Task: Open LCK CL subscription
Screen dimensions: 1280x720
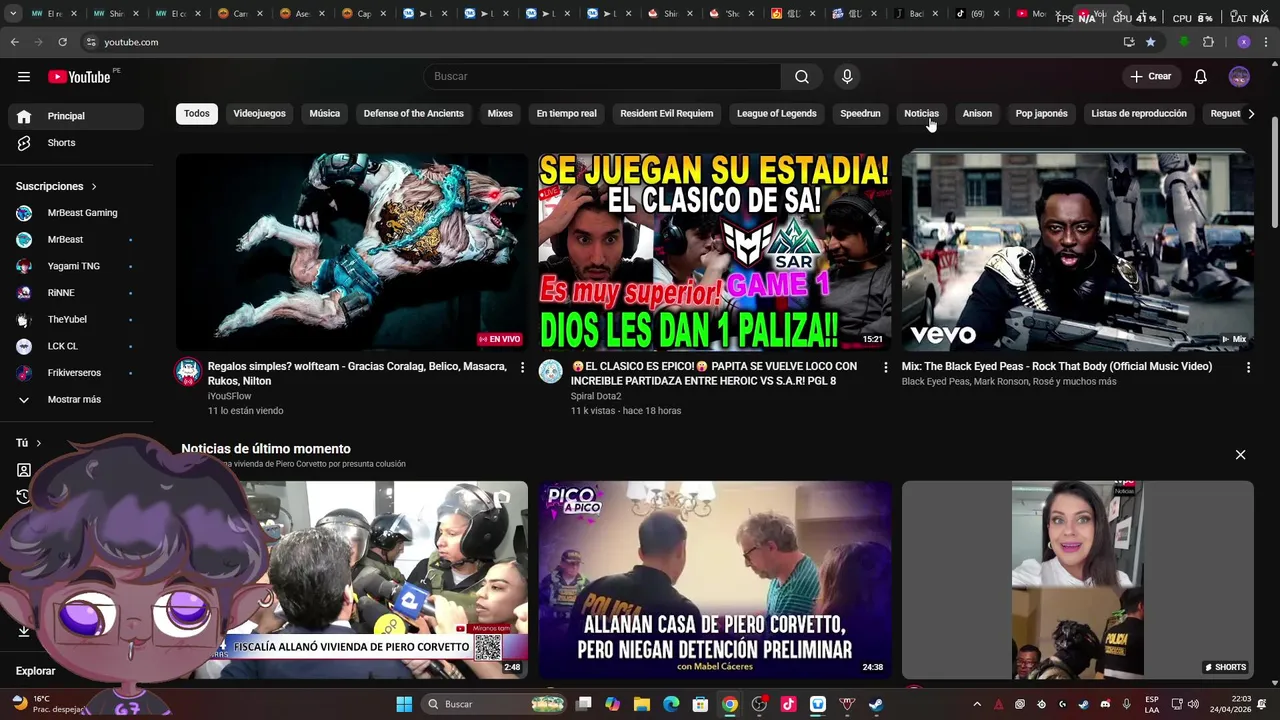Action: [x=76, y=346]
